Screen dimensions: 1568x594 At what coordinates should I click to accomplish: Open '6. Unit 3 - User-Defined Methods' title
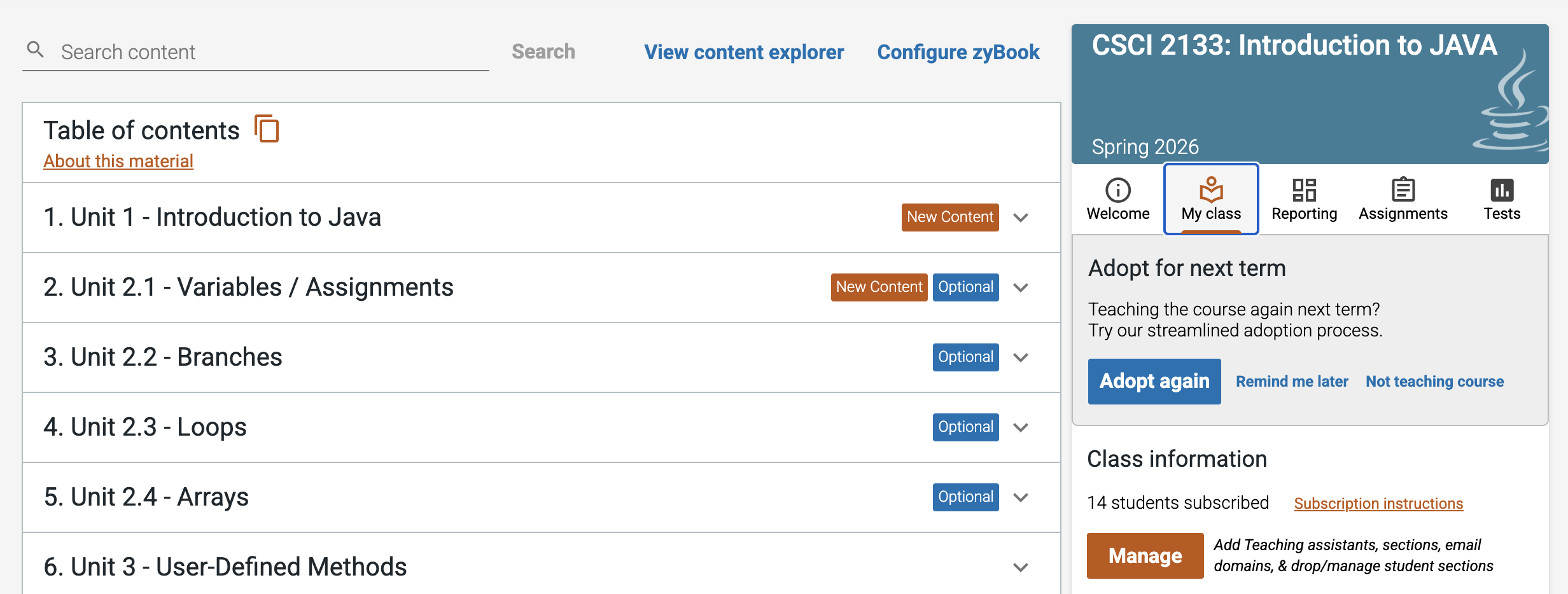pos(225,567)
